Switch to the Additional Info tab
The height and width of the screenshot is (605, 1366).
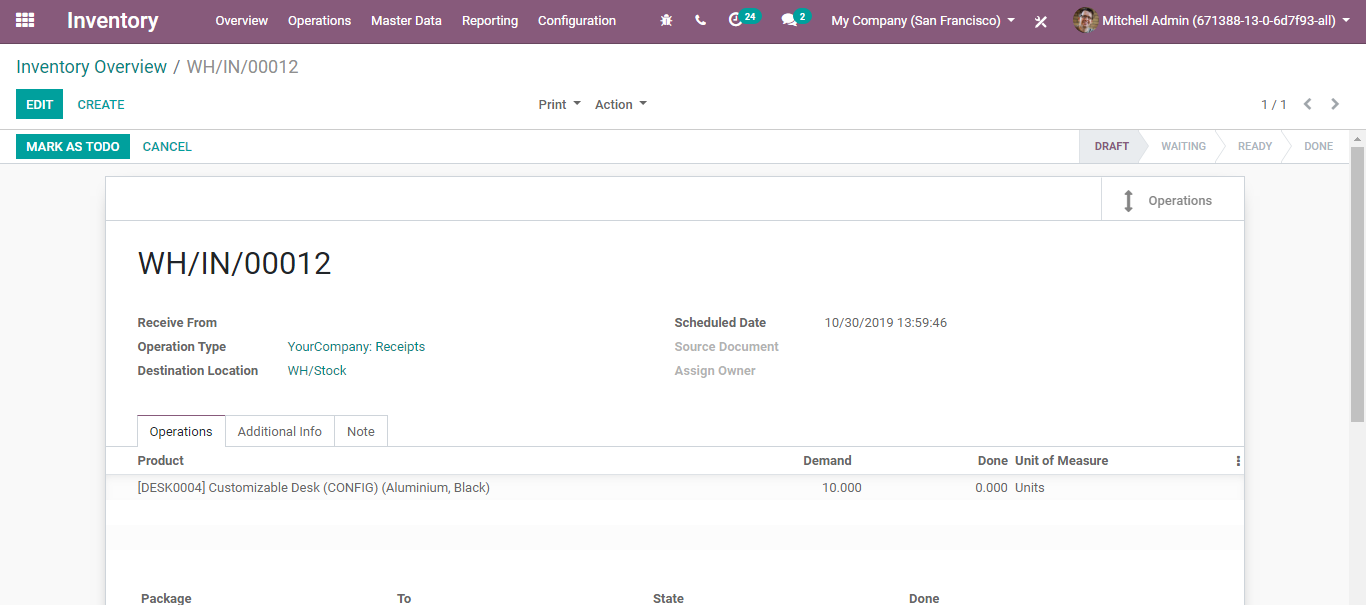point(280,431)
